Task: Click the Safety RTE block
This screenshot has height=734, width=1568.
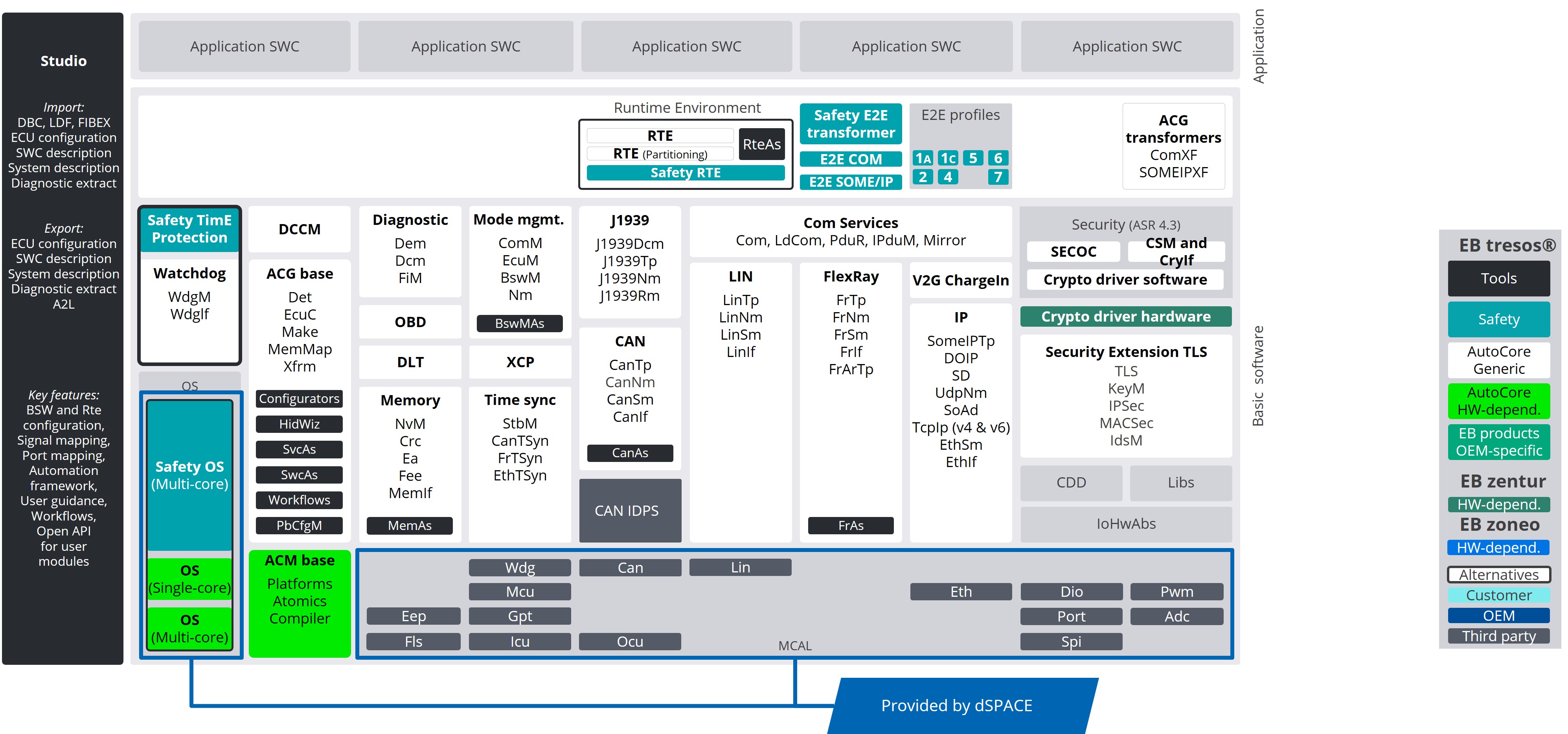Action: pos(686,173)
